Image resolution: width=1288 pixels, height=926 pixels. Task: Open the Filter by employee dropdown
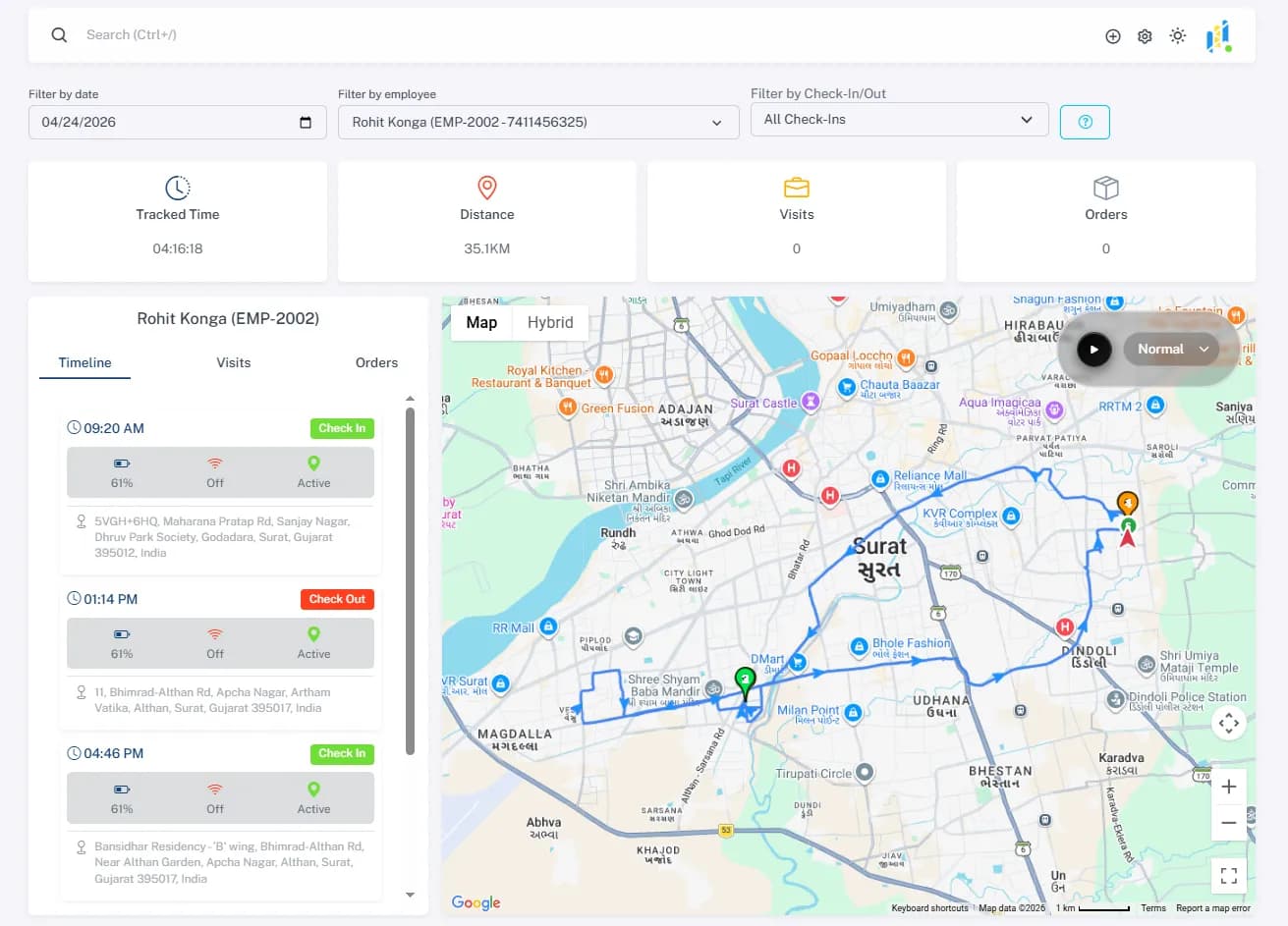(x=538, y=122)
